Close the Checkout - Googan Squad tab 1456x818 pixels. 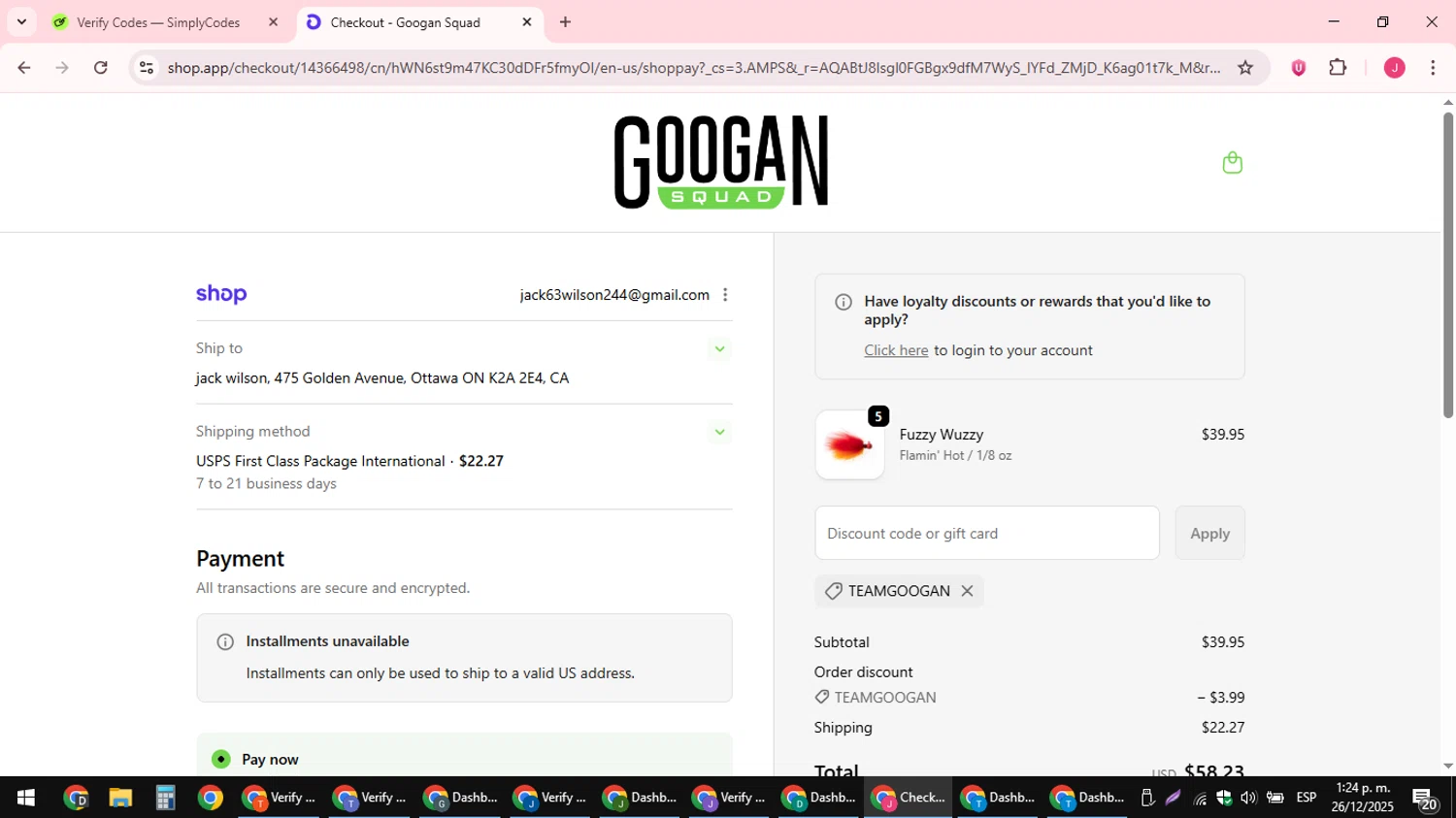(x=527, y=22)
